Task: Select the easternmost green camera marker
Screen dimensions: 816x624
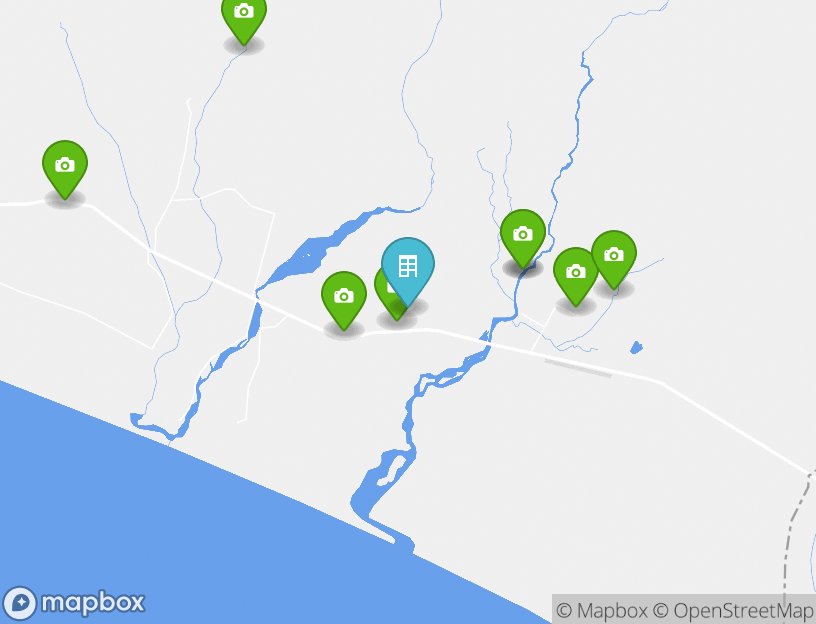Action: point(614,256)
